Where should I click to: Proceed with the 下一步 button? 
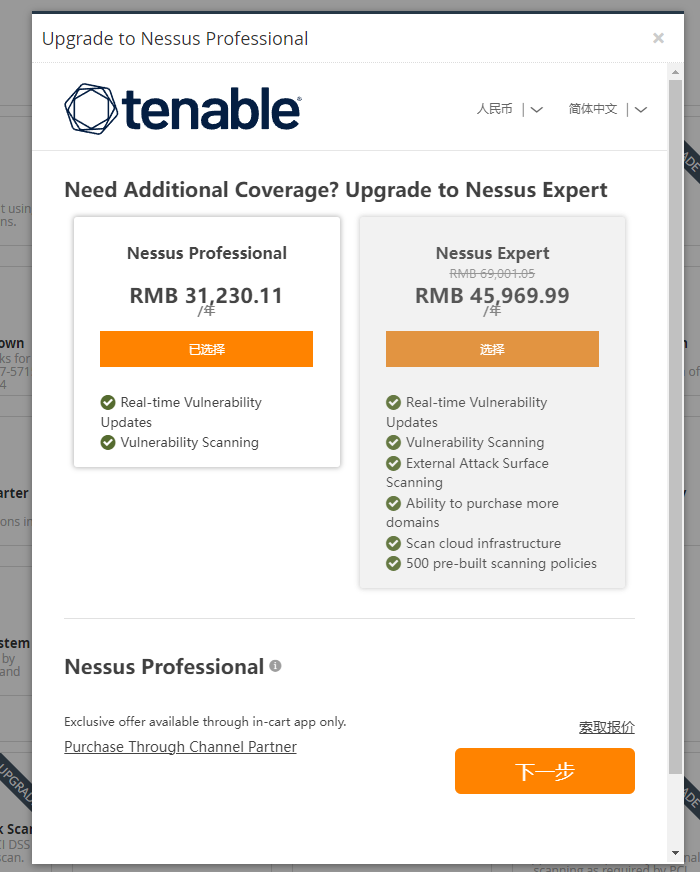(544, 771)
